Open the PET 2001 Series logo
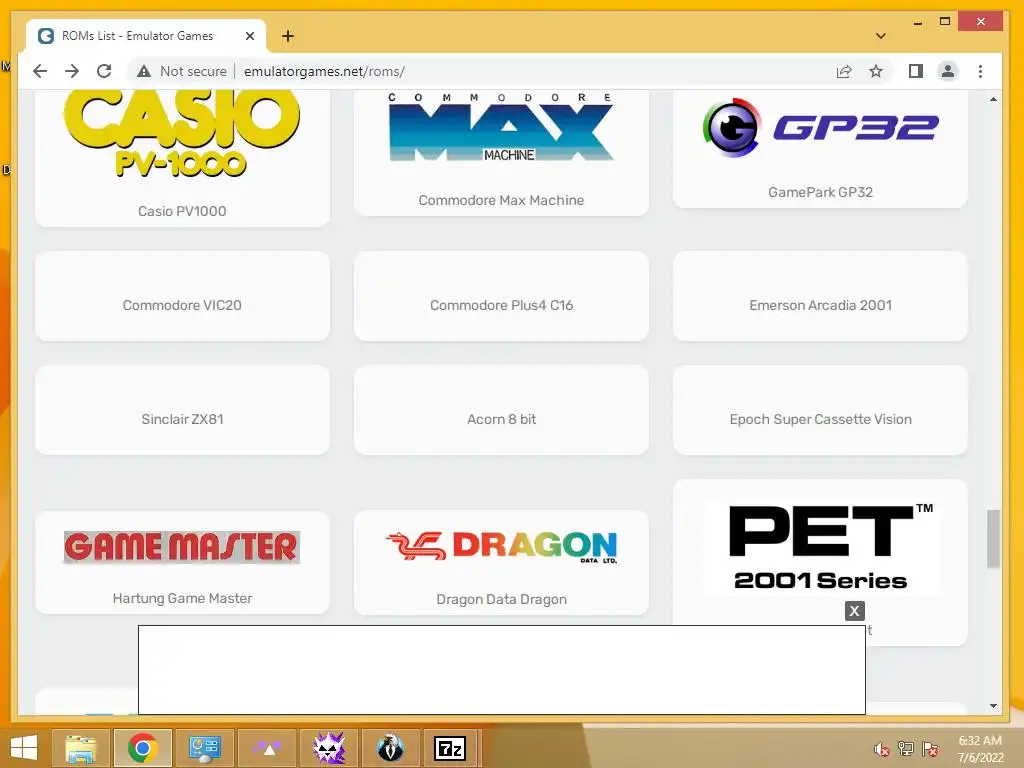Screen dimensions: 1024x768 pos(821,548)
